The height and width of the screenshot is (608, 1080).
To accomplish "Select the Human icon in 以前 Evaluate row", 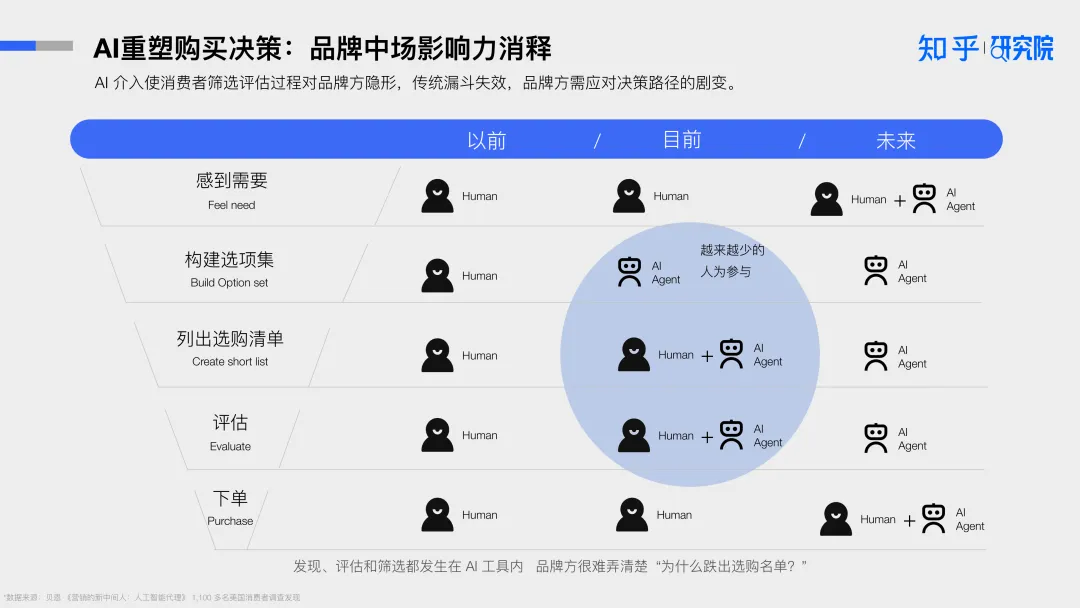I will (x=437, y=435).
